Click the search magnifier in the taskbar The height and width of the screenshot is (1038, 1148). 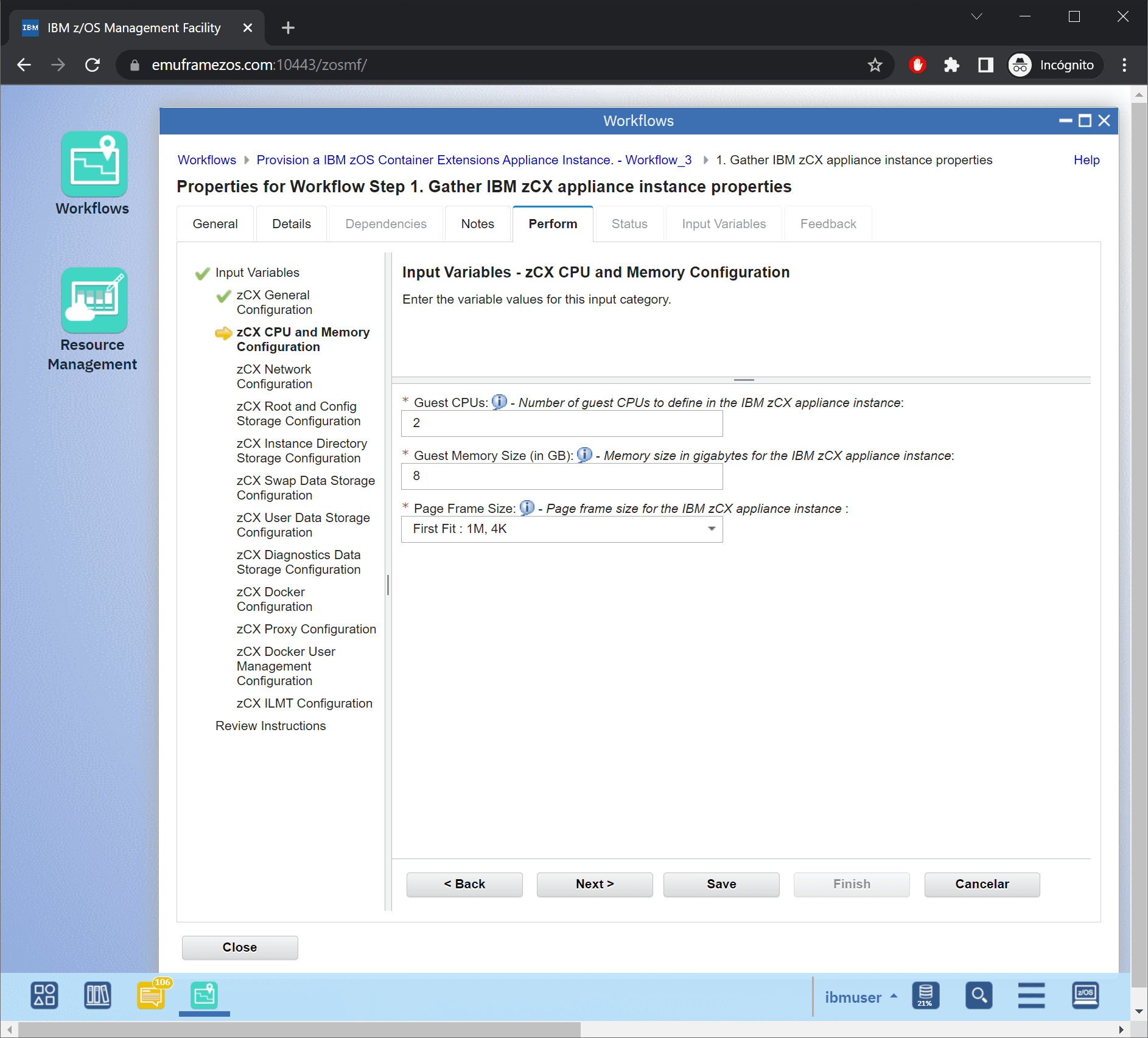978,996
